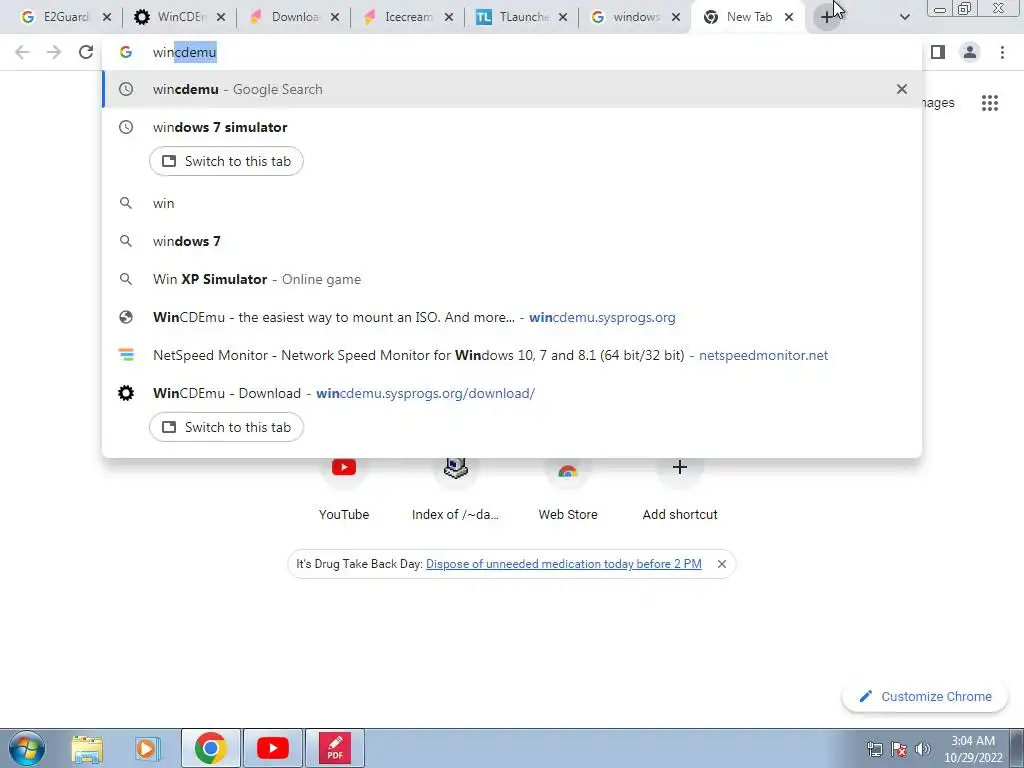Go forward to next page
The height and width of the screenshot is (768, 1024).
pos(54,52)
